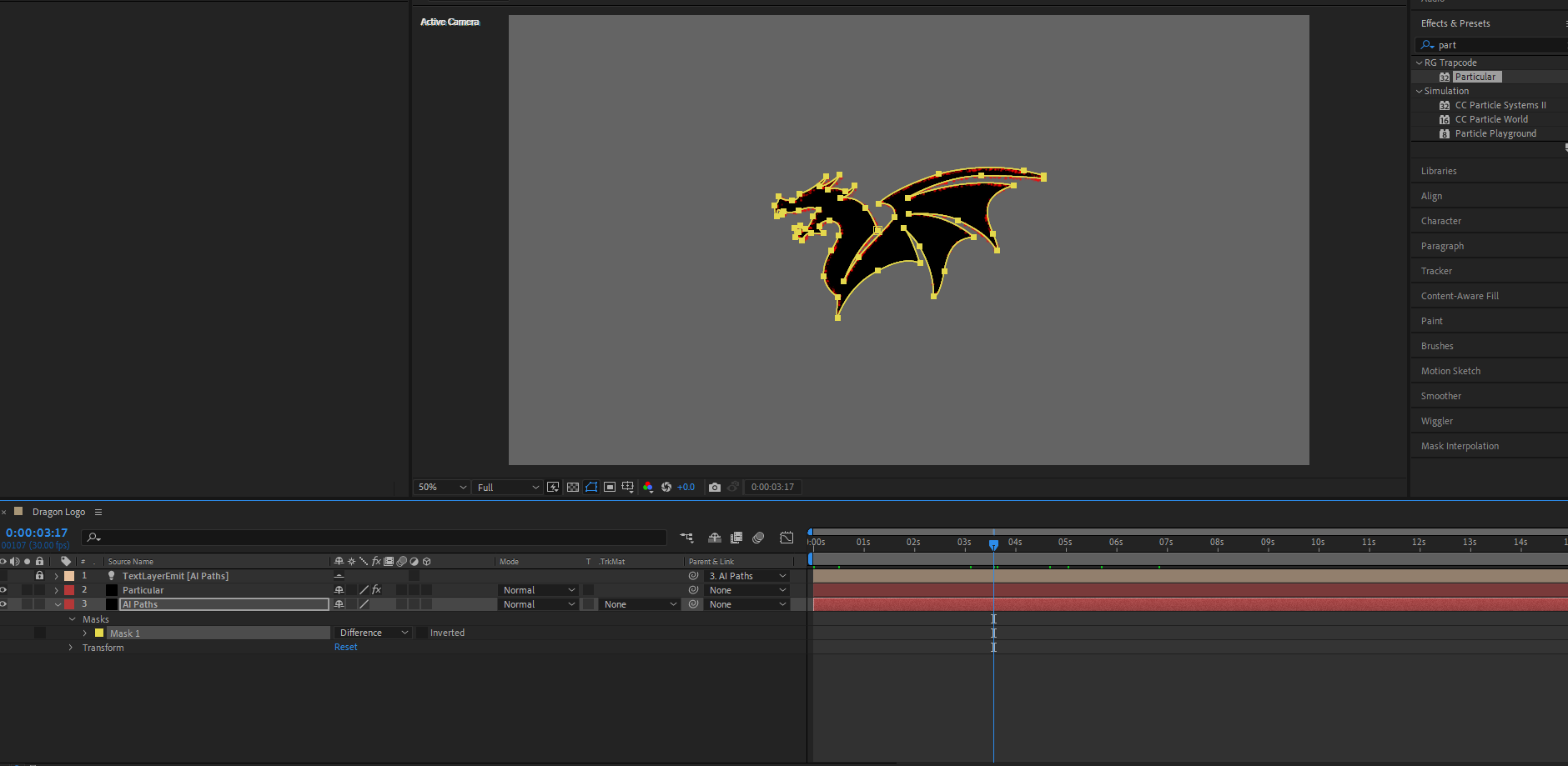Image resolution: width=1568 pixels, height=766 pixels.
Task: Switch to the Dragon Logo composition tab
Action: click(58, 511)
